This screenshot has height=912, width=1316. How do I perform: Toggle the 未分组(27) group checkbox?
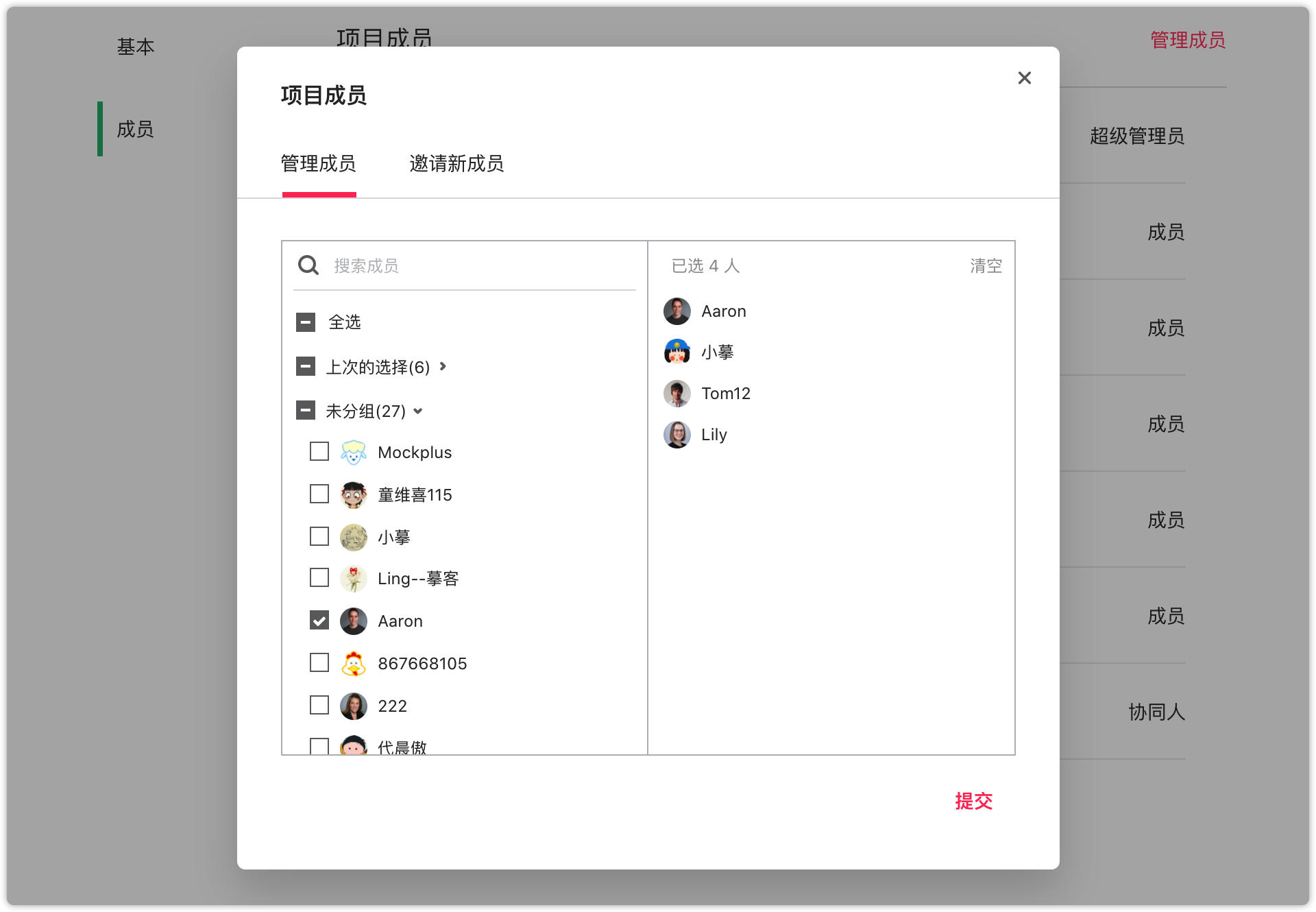click(x=306, y=411)
